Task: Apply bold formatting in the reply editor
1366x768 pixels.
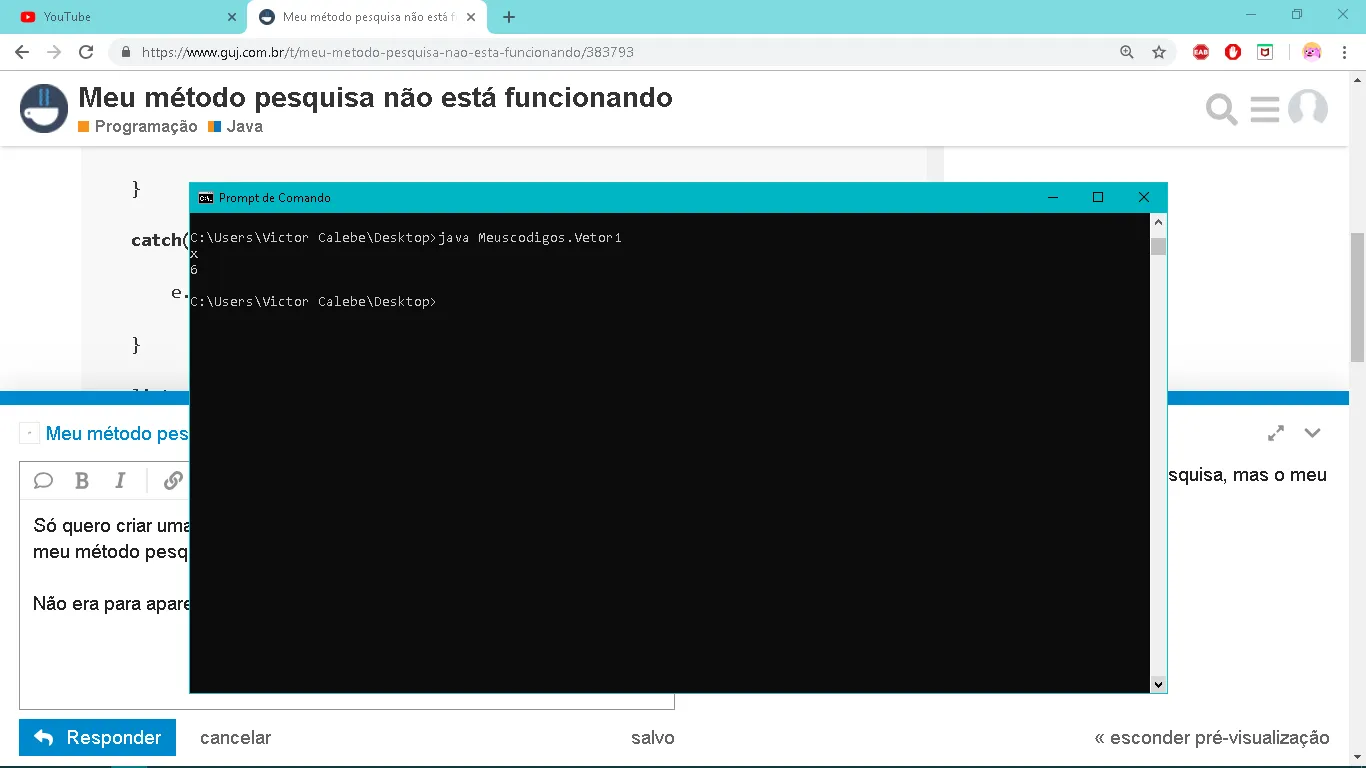Action: pyautogui.click(x=83, y=481)
